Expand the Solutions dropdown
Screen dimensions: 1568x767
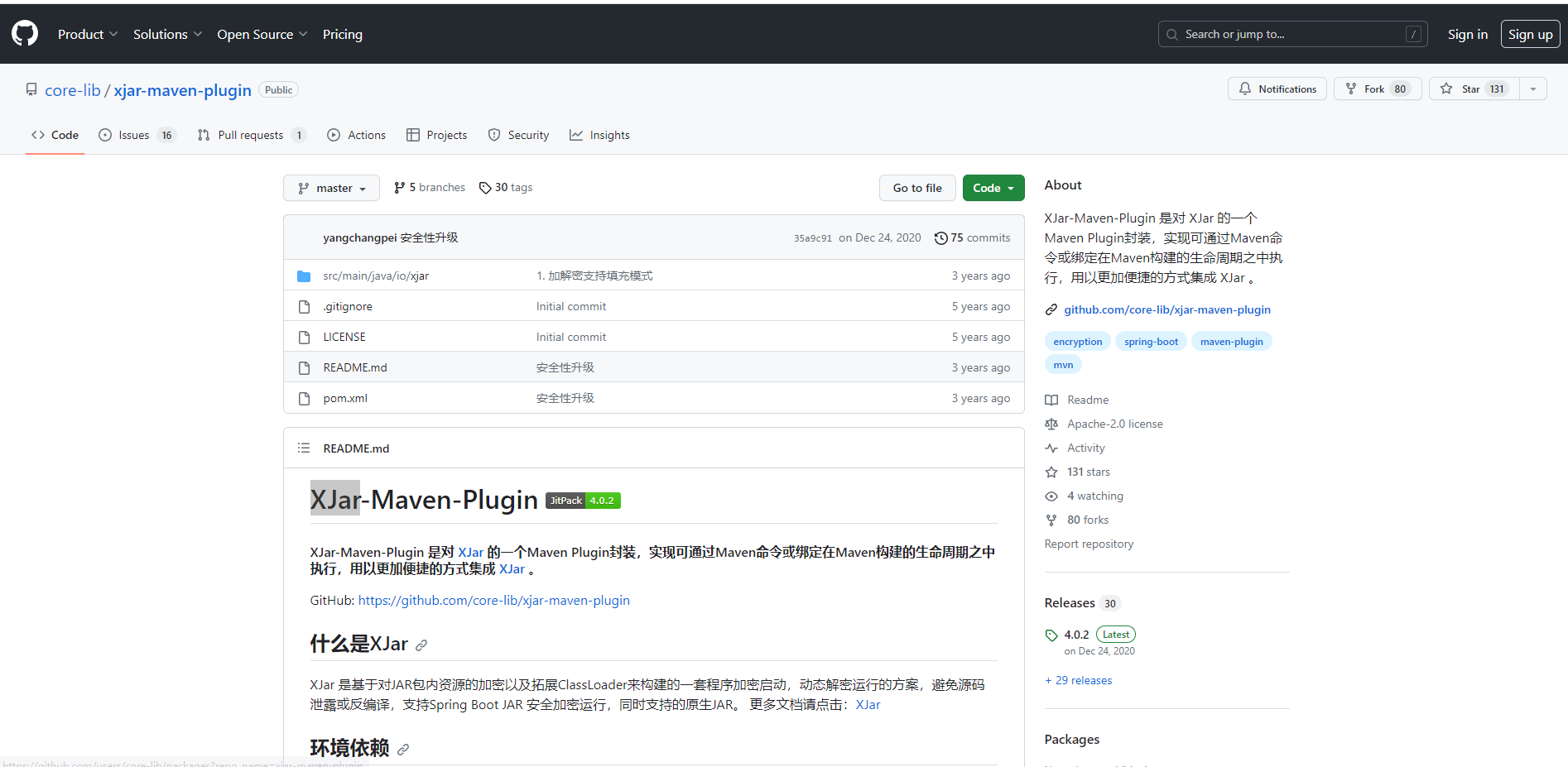click(167, 34)
